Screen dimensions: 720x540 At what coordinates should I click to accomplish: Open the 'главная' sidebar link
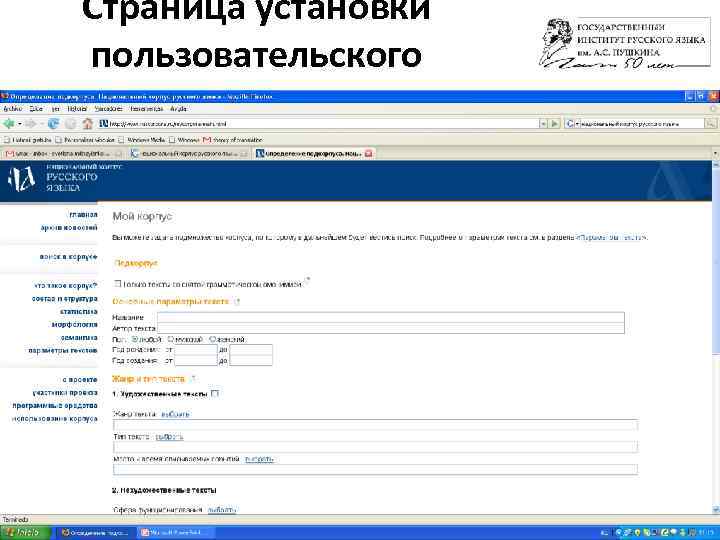83,214
